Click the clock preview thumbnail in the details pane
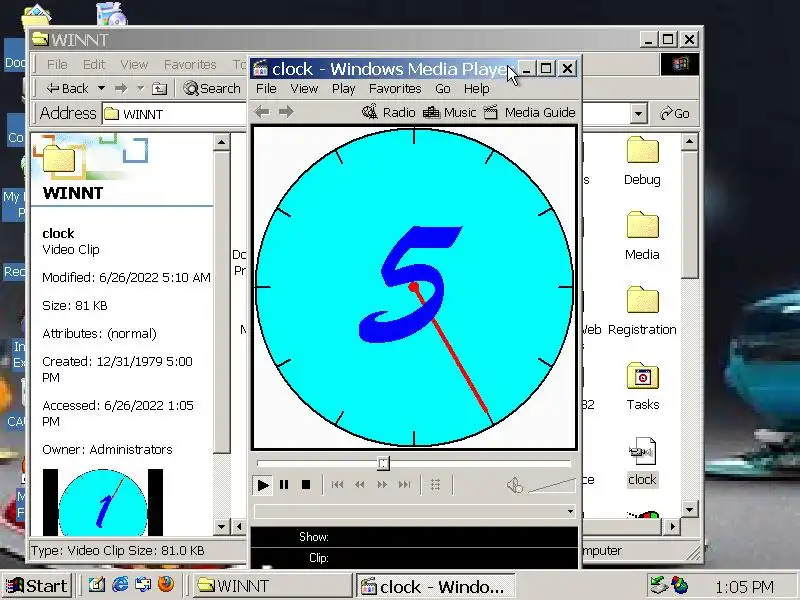The width and height of the screenshot is (800, 600). (x=103, y=502)
